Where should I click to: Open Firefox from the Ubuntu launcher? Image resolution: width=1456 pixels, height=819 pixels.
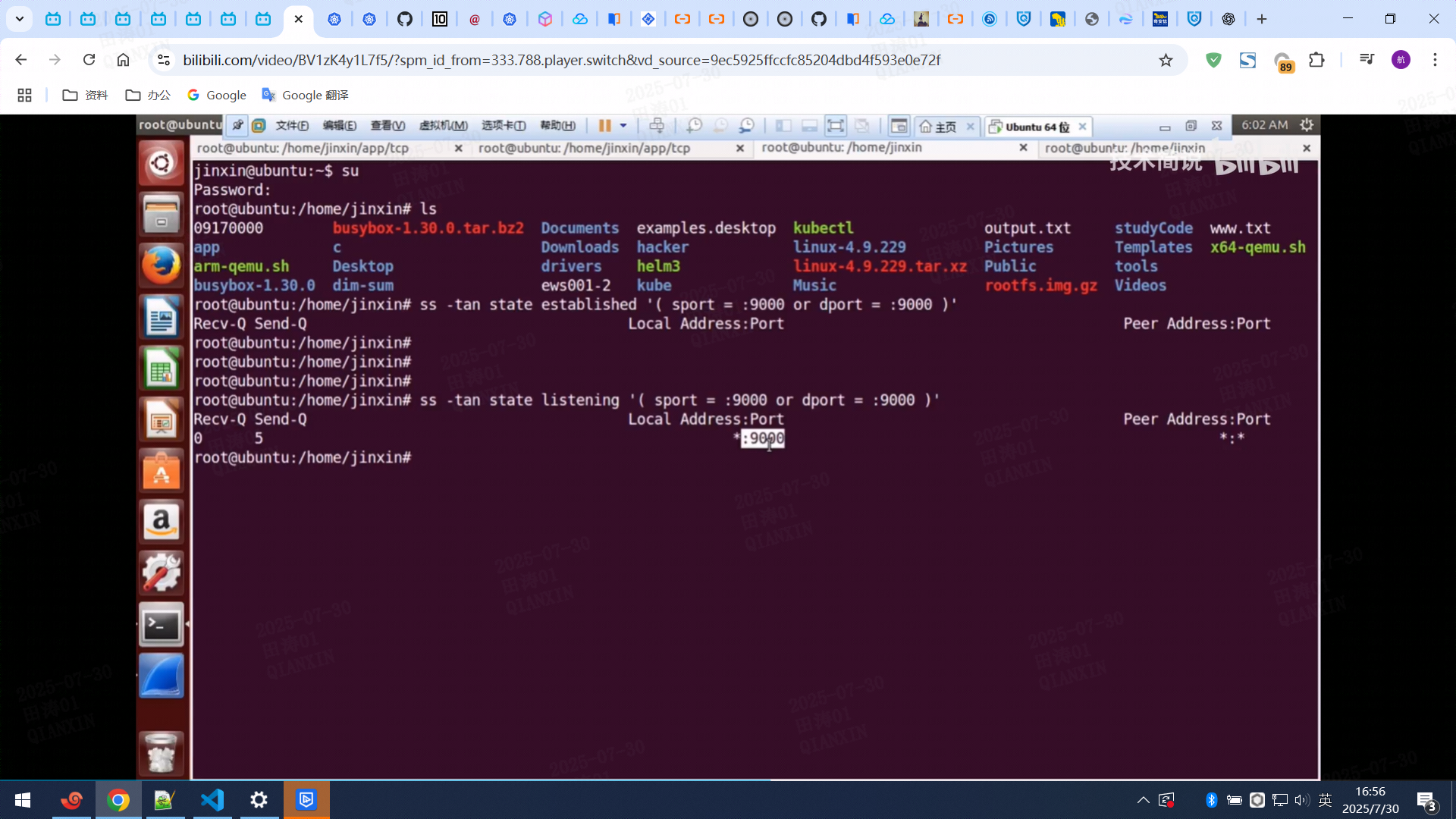click(161, 265)
